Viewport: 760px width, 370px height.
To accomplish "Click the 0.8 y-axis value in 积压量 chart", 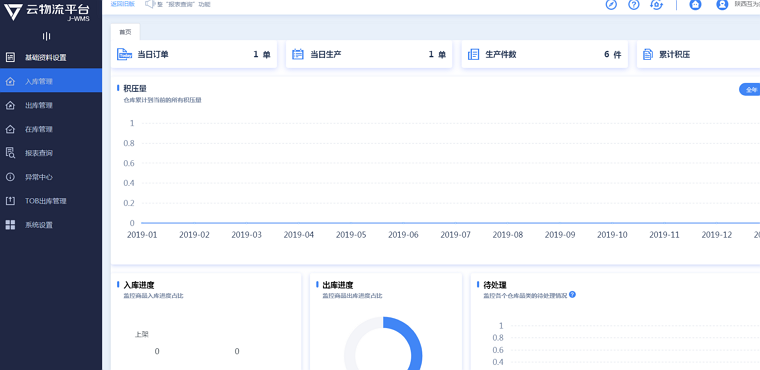I will (x=129, y=143).
